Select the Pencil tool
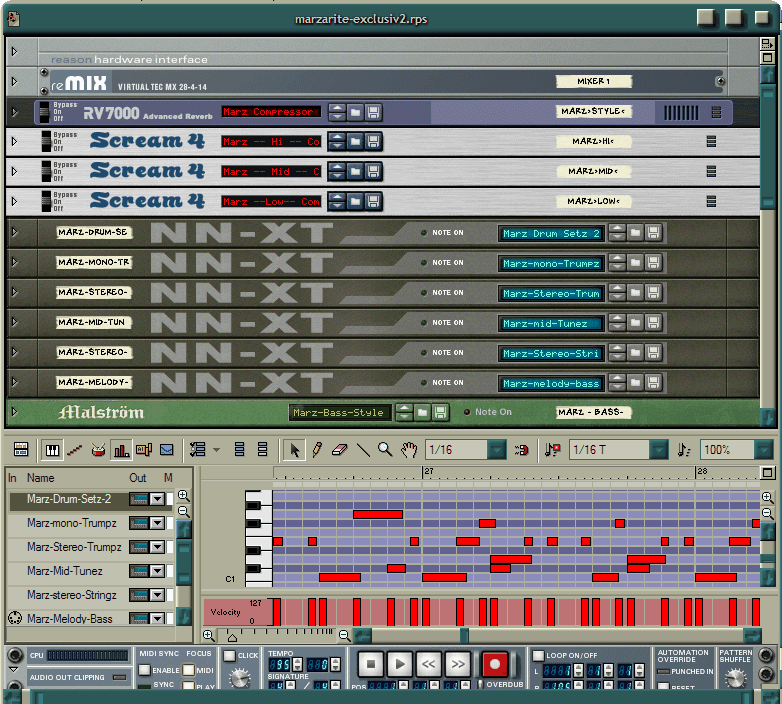This screenshot has width=782, height=704. (317, 450)
